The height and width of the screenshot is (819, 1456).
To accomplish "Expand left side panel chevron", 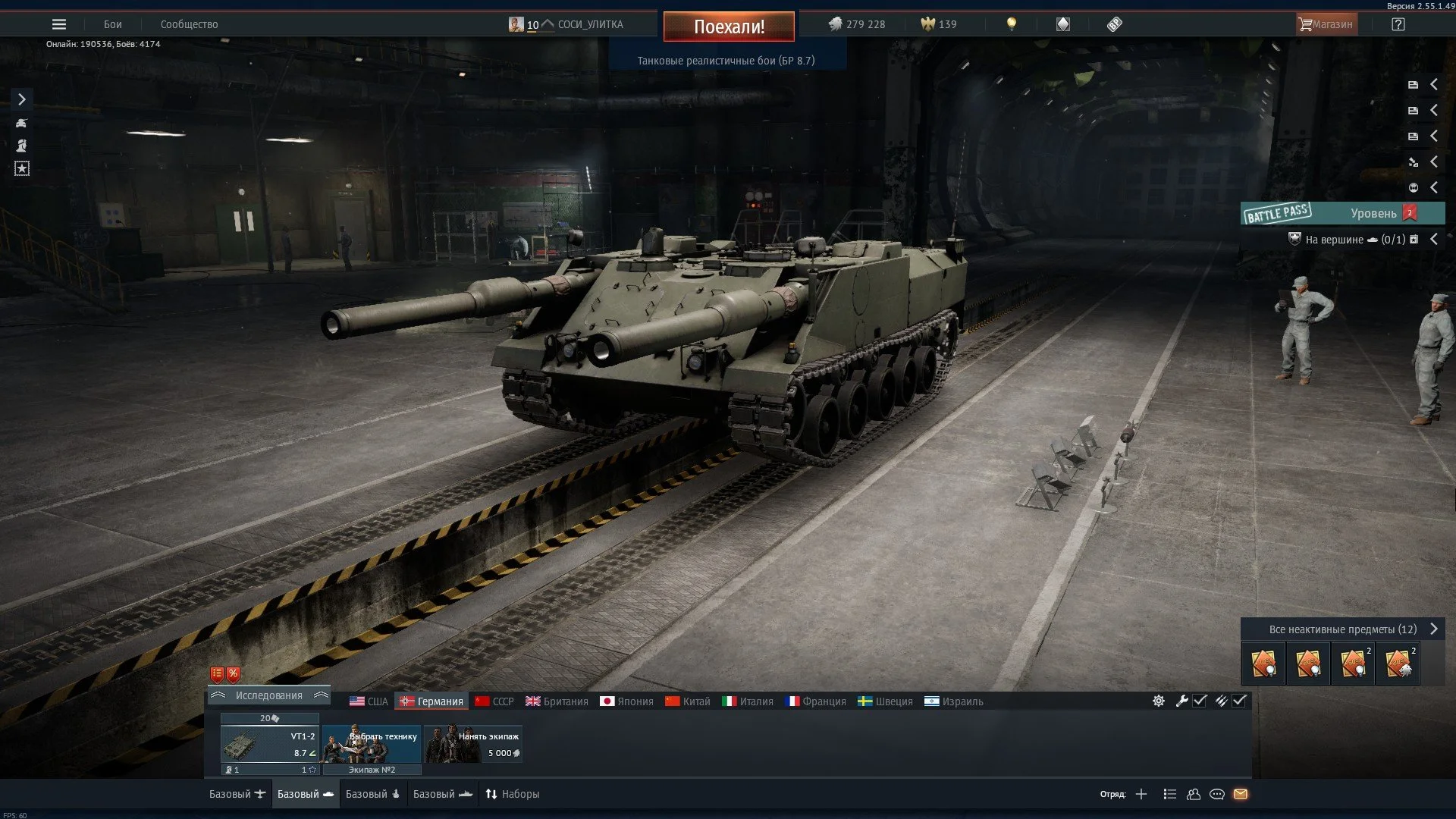I will [22, 99].
